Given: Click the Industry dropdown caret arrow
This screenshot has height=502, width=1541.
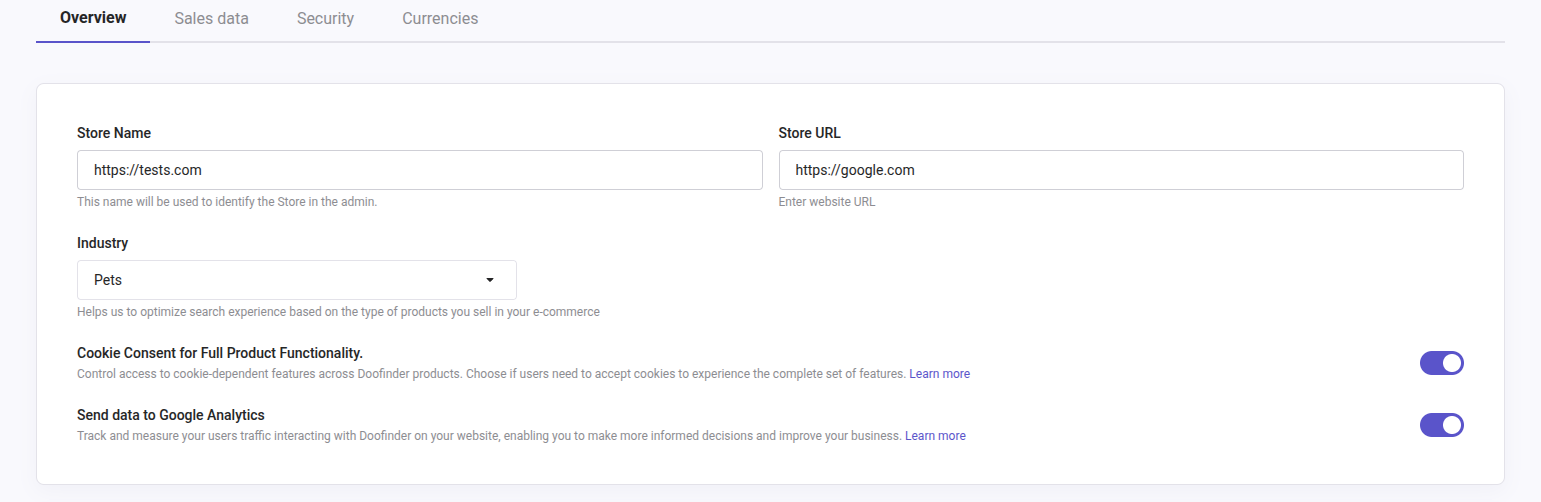Looking at the screenshot, I should [x=490, y=280].
